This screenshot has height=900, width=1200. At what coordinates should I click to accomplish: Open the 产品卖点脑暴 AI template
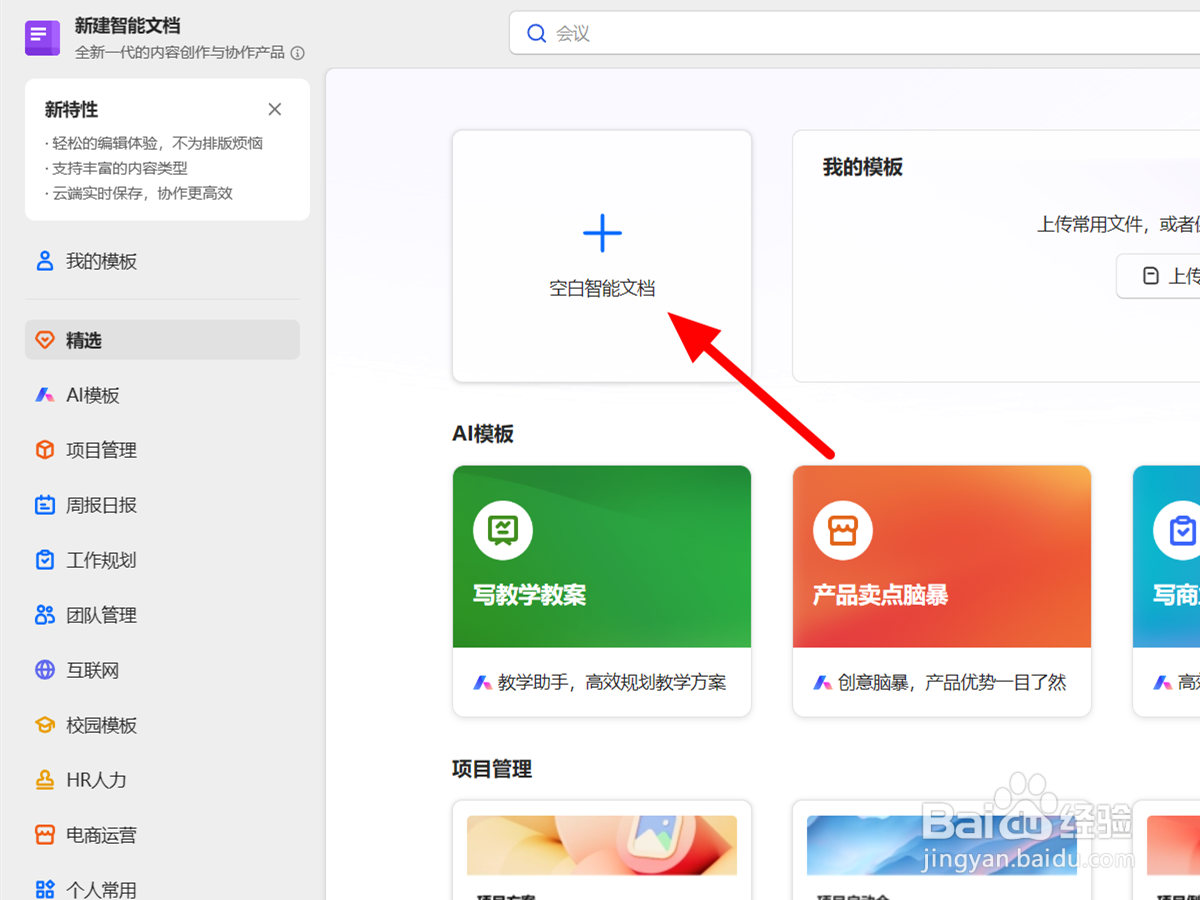point(942,590)
